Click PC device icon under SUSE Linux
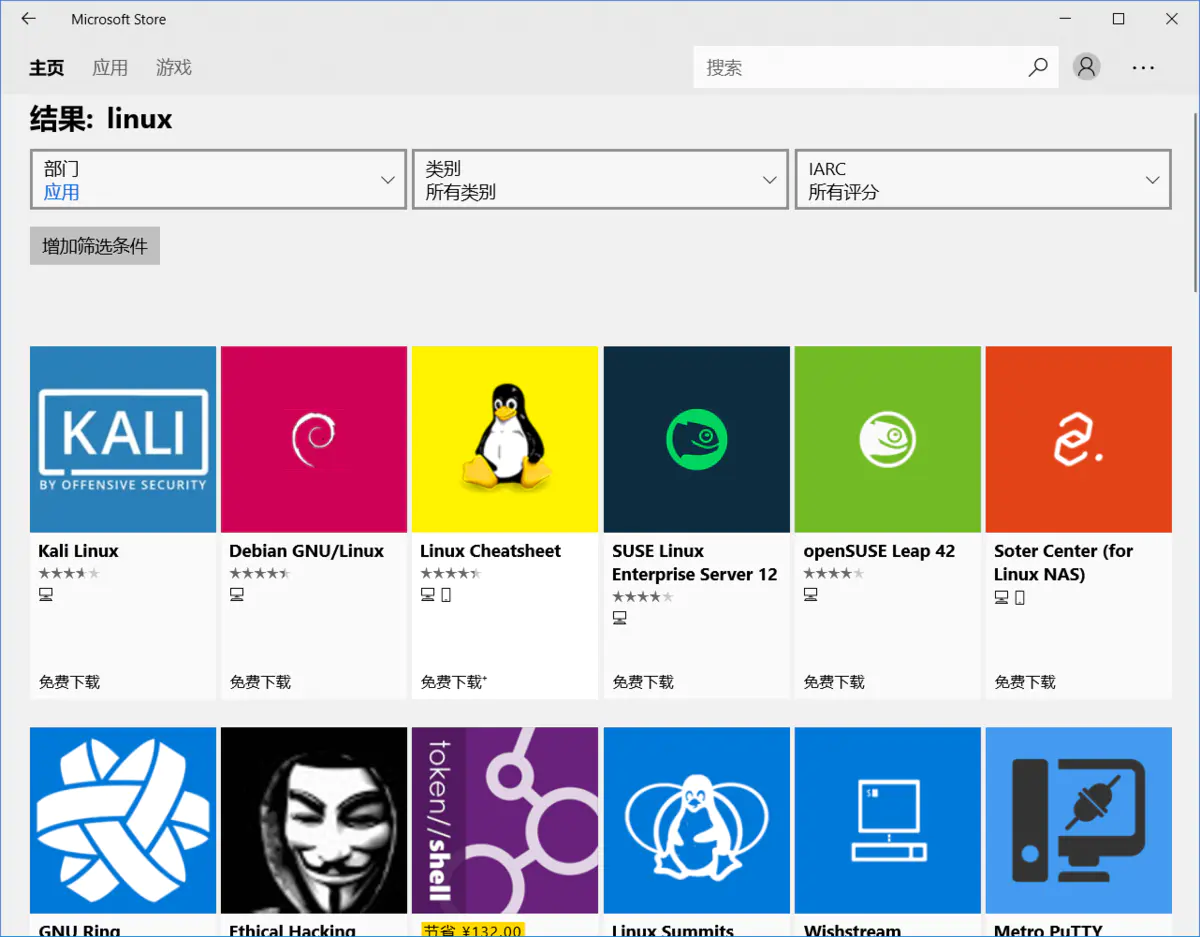Screen dimensions: 1200x937 [620, 618]
